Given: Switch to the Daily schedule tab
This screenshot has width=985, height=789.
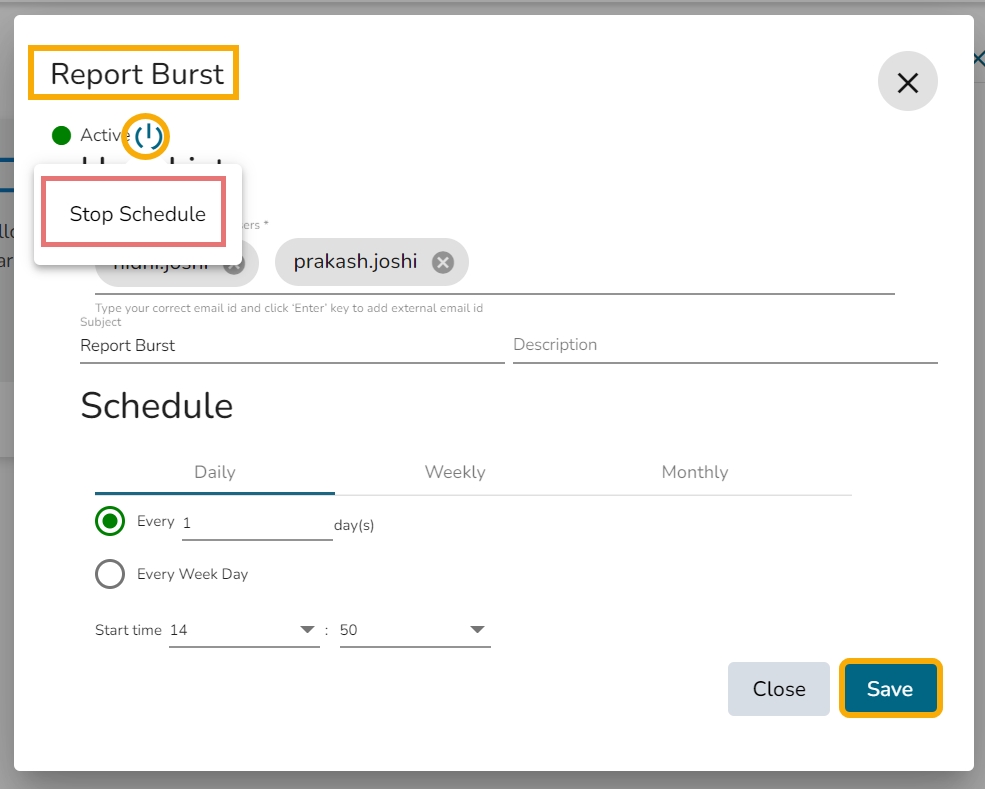Looking at the screenshot, I should tap(215, 472).
